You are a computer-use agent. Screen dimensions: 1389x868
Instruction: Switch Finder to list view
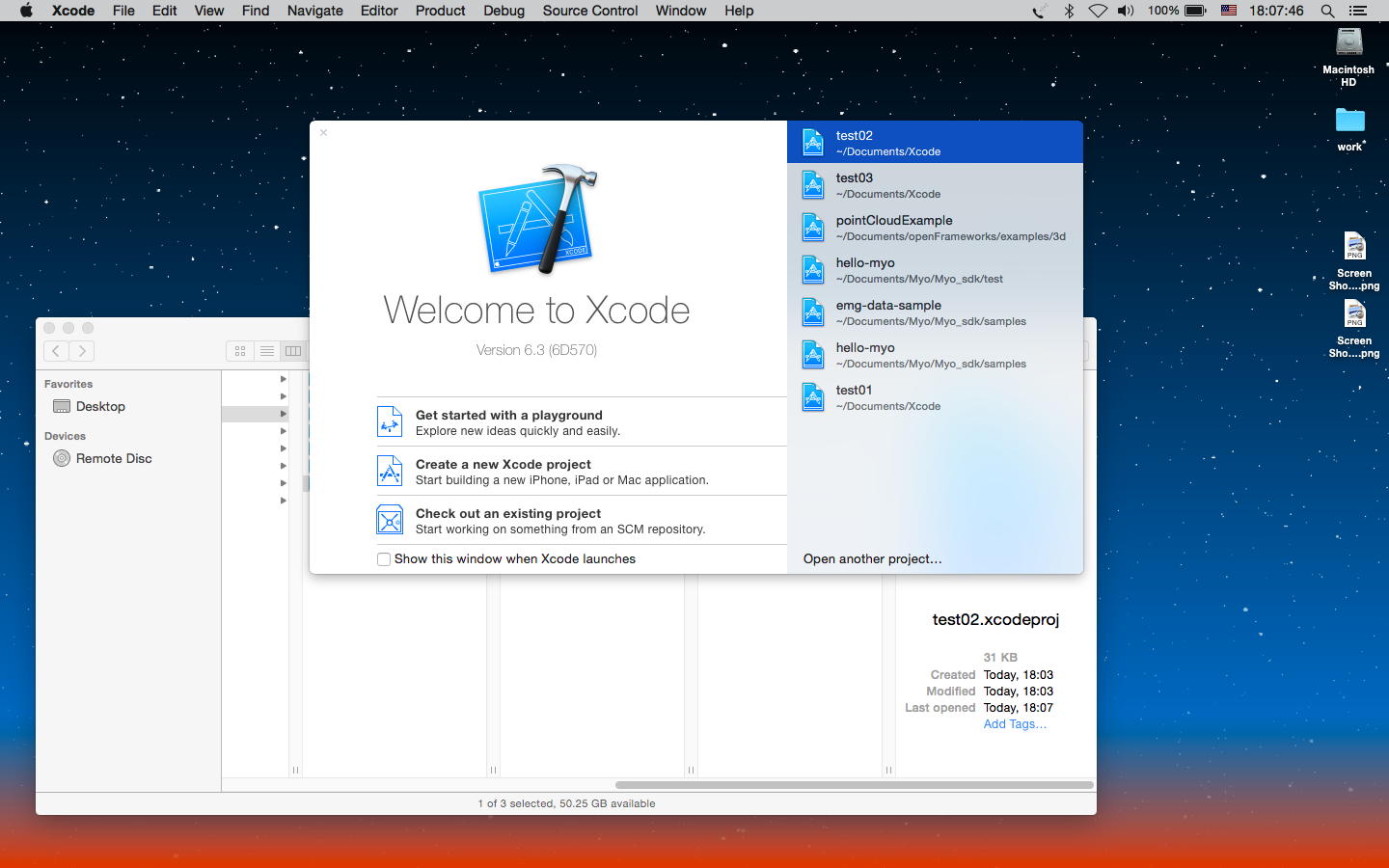tap(267, 351)
